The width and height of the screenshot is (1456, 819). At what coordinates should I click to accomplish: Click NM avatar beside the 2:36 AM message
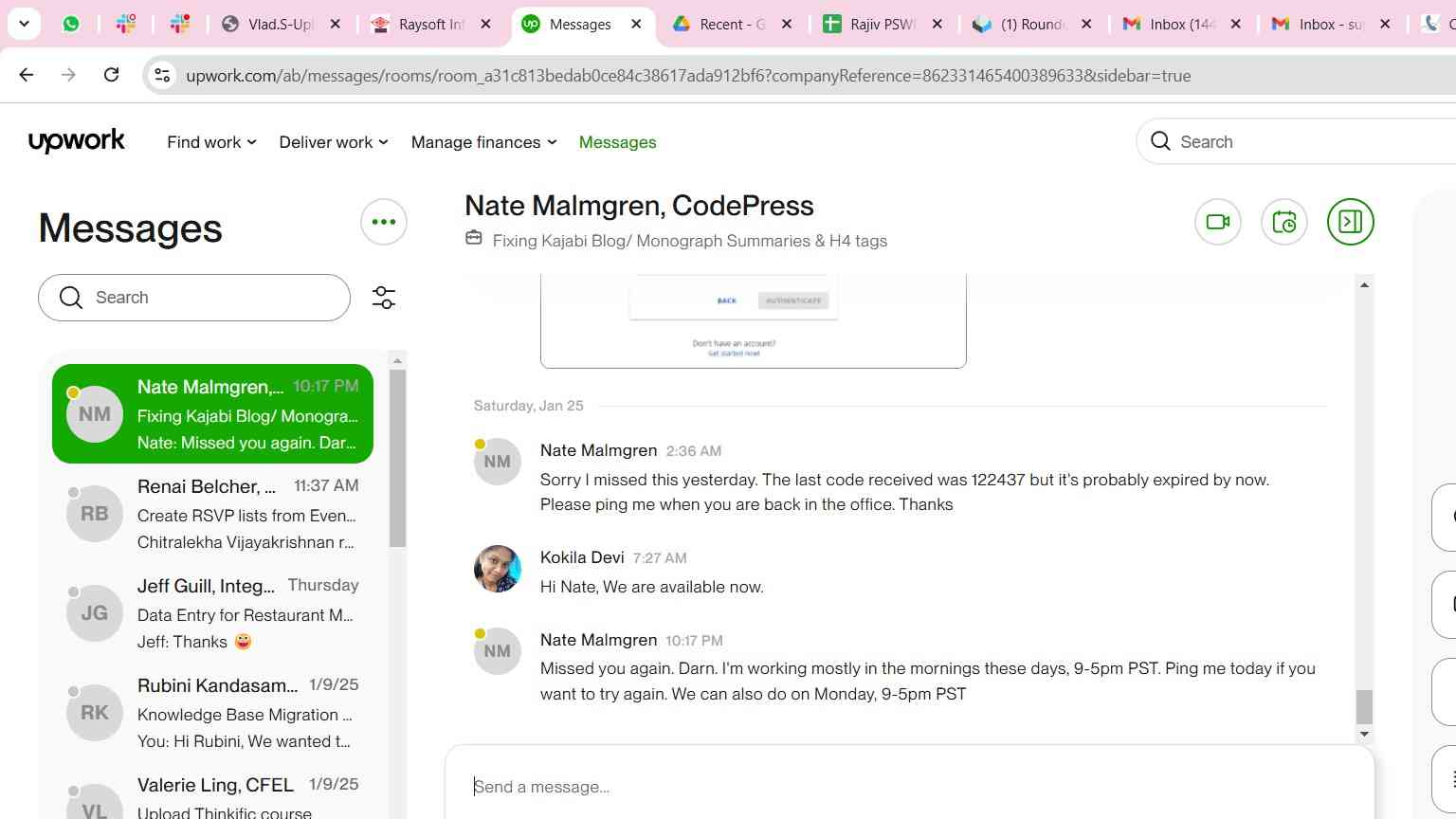pyautogui.click(x=498, y=462)
